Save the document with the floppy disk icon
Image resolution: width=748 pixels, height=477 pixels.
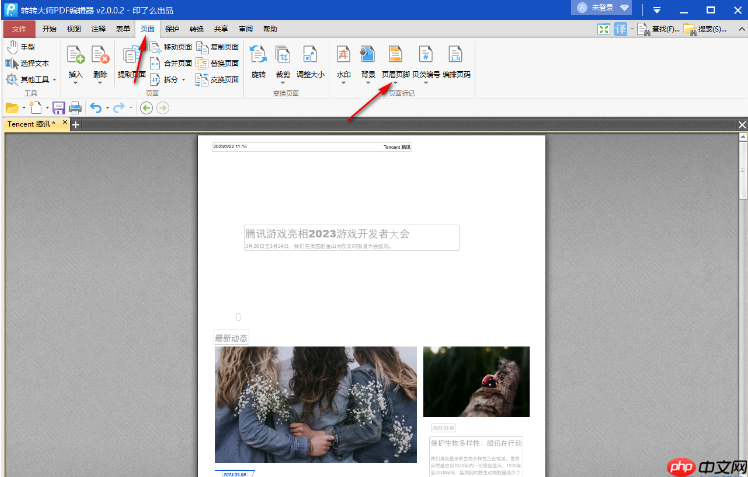(x=58, y=108)
